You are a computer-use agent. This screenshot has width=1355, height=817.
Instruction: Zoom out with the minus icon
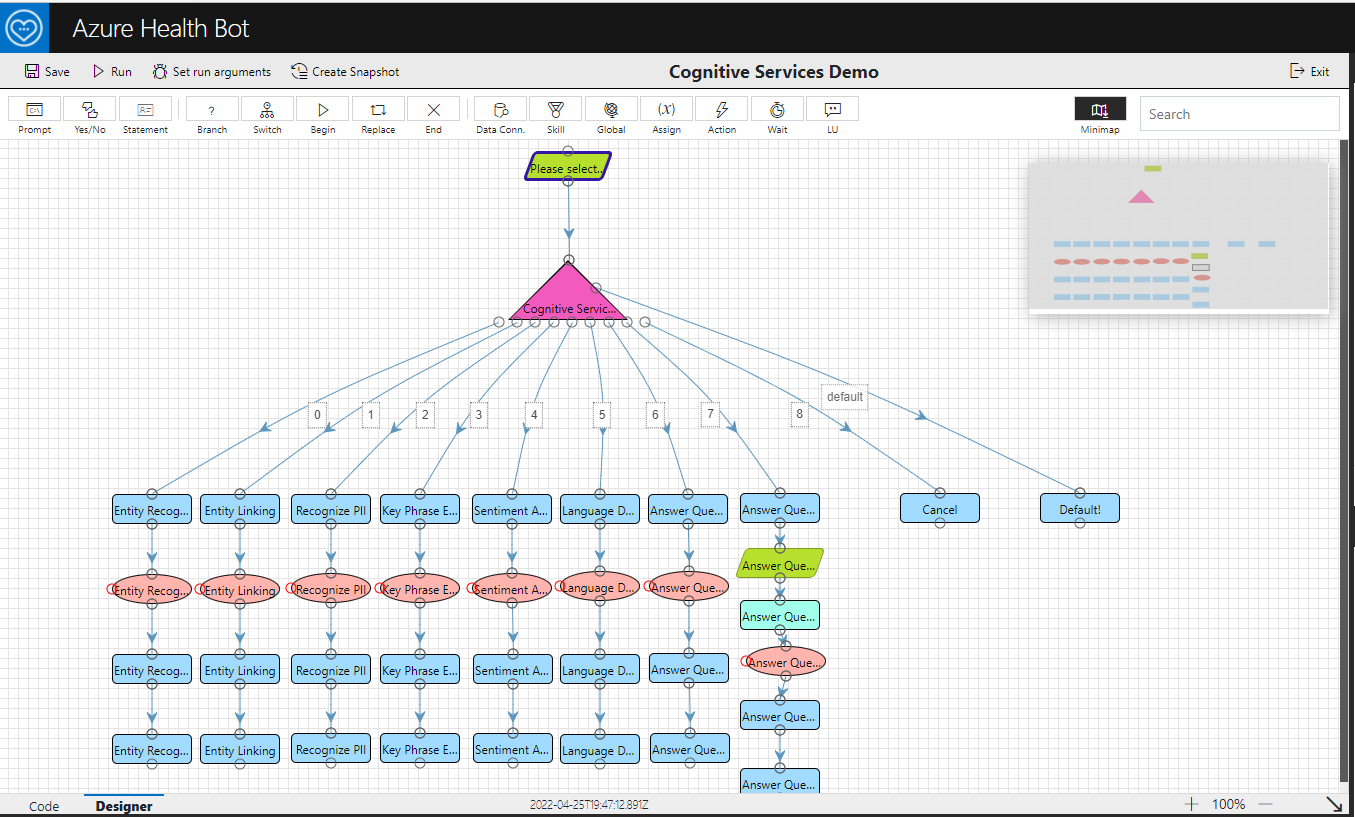click(x=1265, y=804)
